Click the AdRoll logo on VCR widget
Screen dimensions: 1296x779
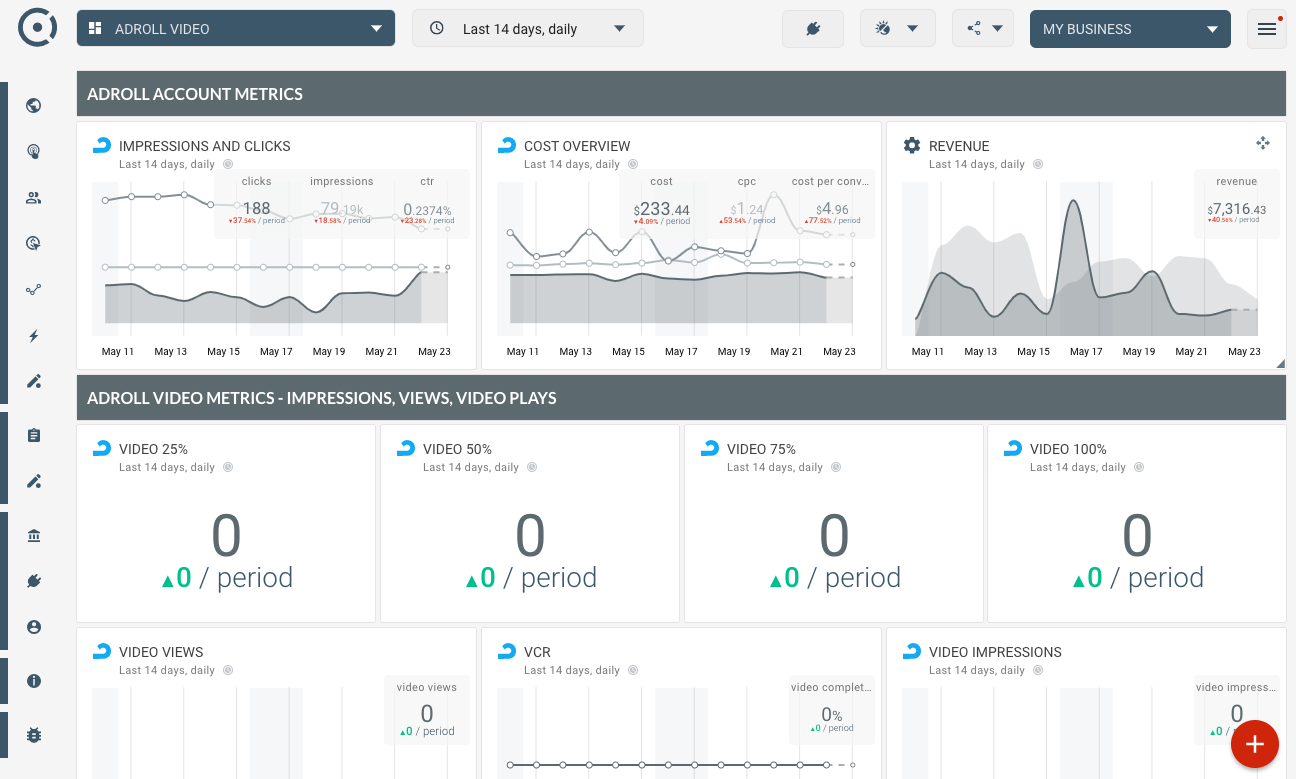(x=507, y=651)
